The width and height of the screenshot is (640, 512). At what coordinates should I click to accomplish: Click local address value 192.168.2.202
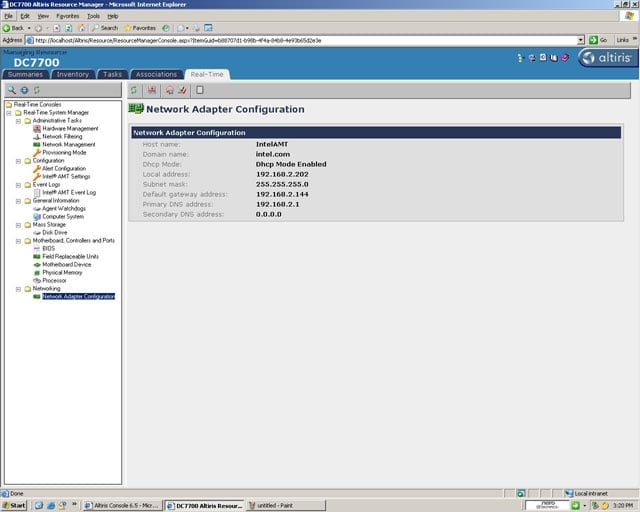point(282,174)
